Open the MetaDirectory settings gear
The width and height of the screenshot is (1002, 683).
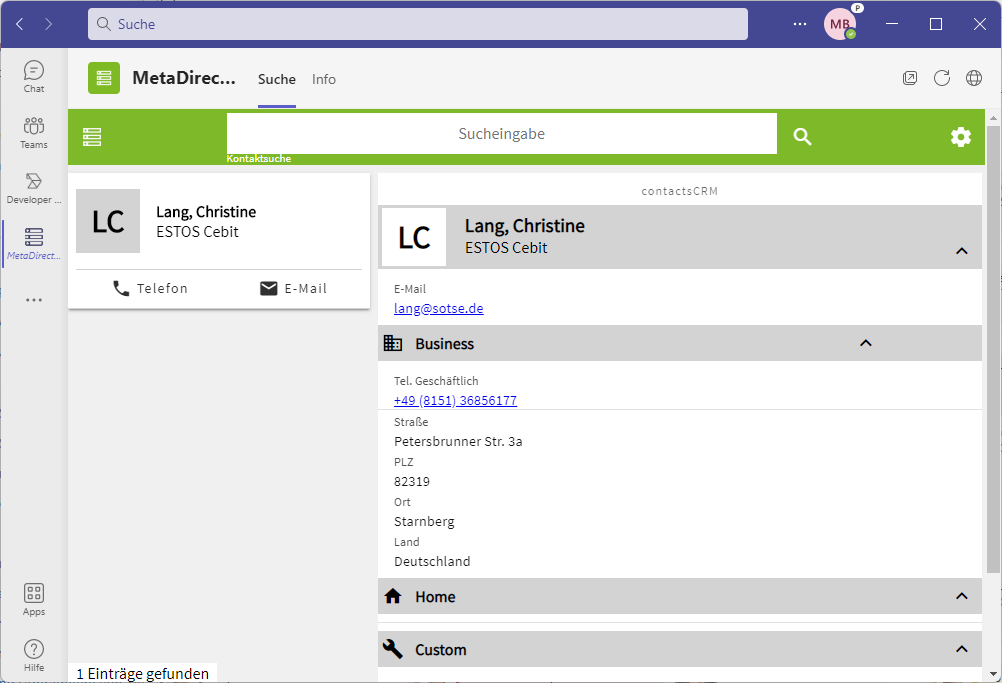(960, 137)
